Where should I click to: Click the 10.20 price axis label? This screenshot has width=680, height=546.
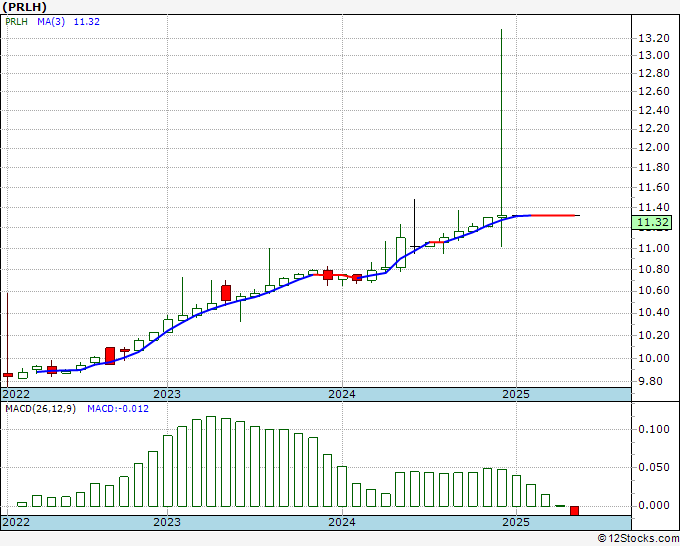pos(654,335)
